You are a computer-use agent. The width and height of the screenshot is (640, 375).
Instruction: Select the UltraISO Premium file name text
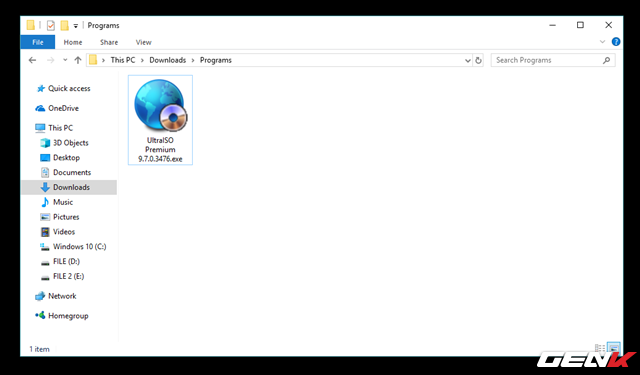[x=160, y=149]
